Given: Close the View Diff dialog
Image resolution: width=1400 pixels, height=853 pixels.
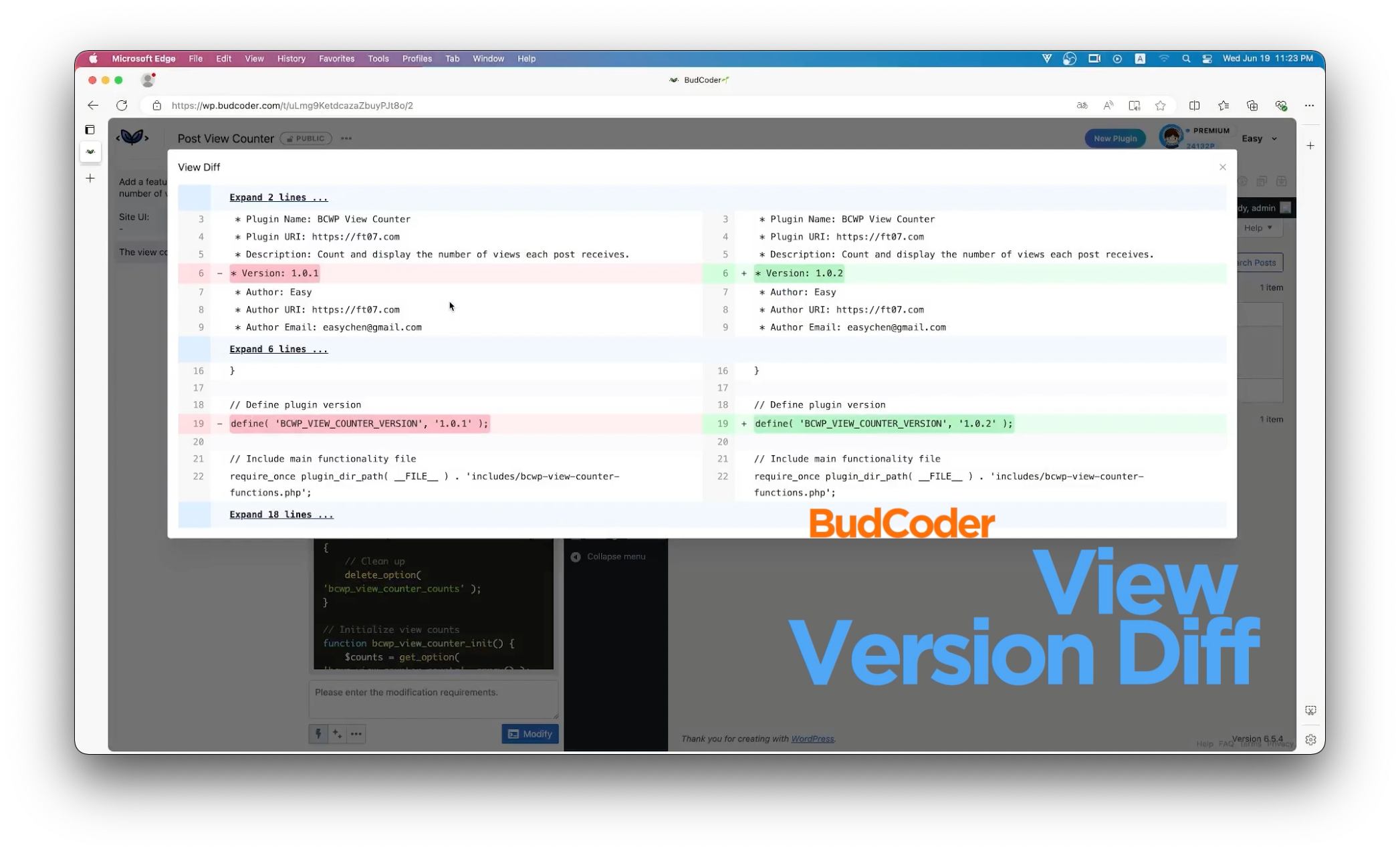Looking at the screenshot, I should 1222,167.
